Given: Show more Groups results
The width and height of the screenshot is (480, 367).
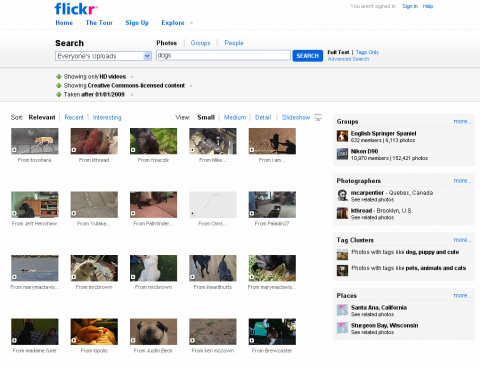Looking at the screenshot, I should click(x=462, y=122).
